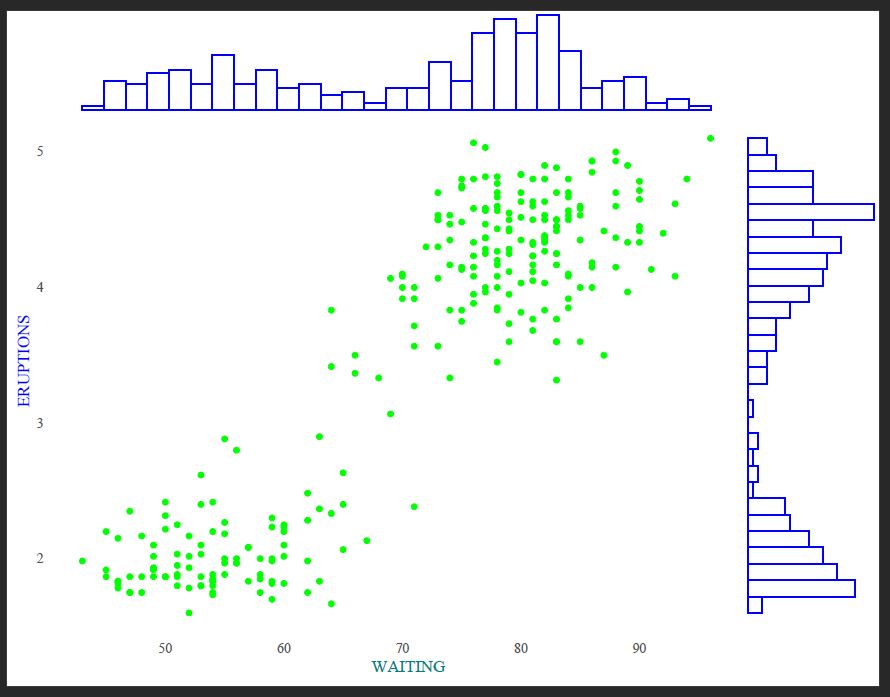The image size is (890, 697).
Task: Click the WAITING x-axis title
Action: coord(408,666)
